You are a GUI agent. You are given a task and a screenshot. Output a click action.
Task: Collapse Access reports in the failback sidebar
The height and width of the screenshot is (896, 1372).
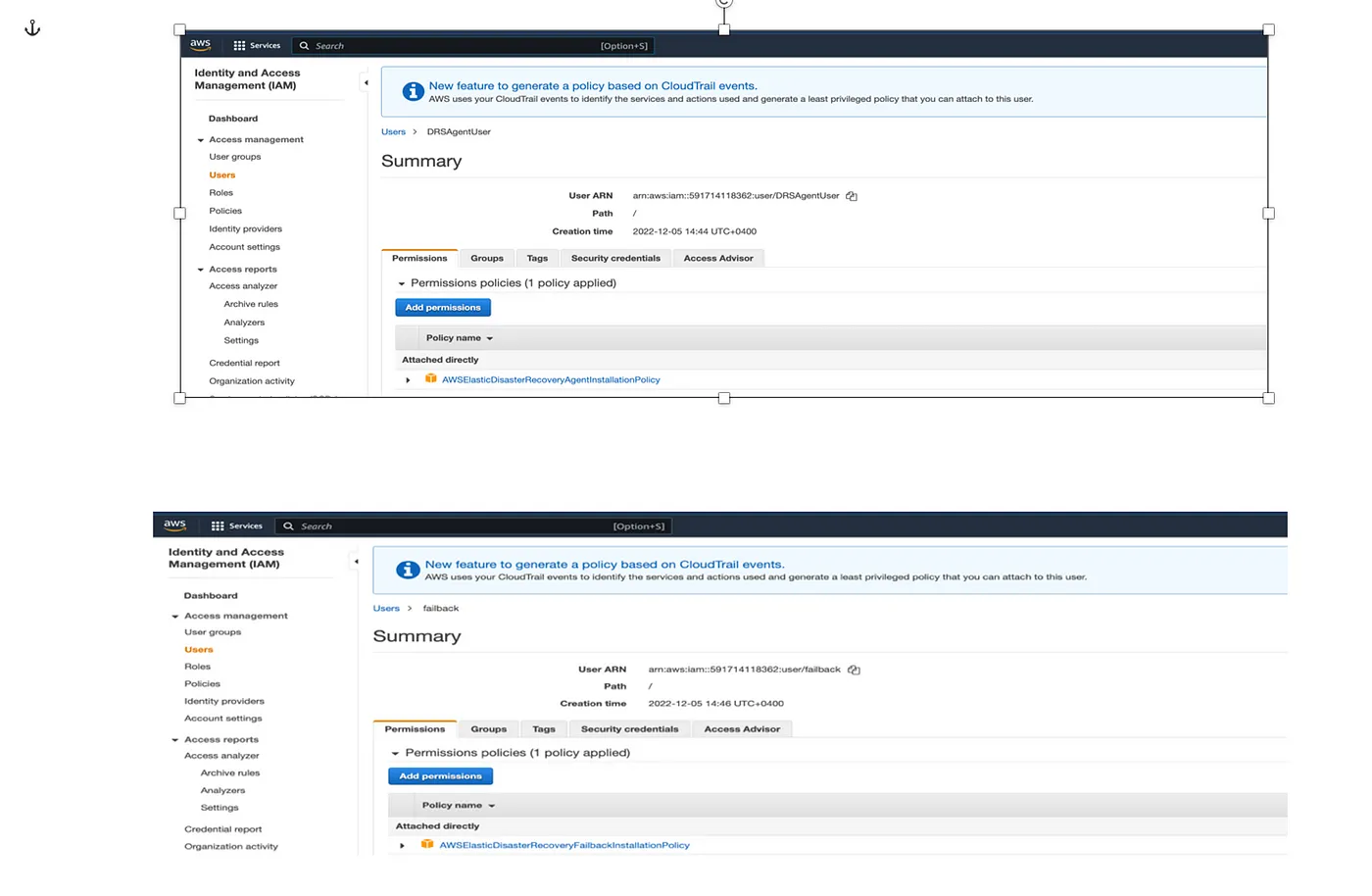[x=175, y=740]
